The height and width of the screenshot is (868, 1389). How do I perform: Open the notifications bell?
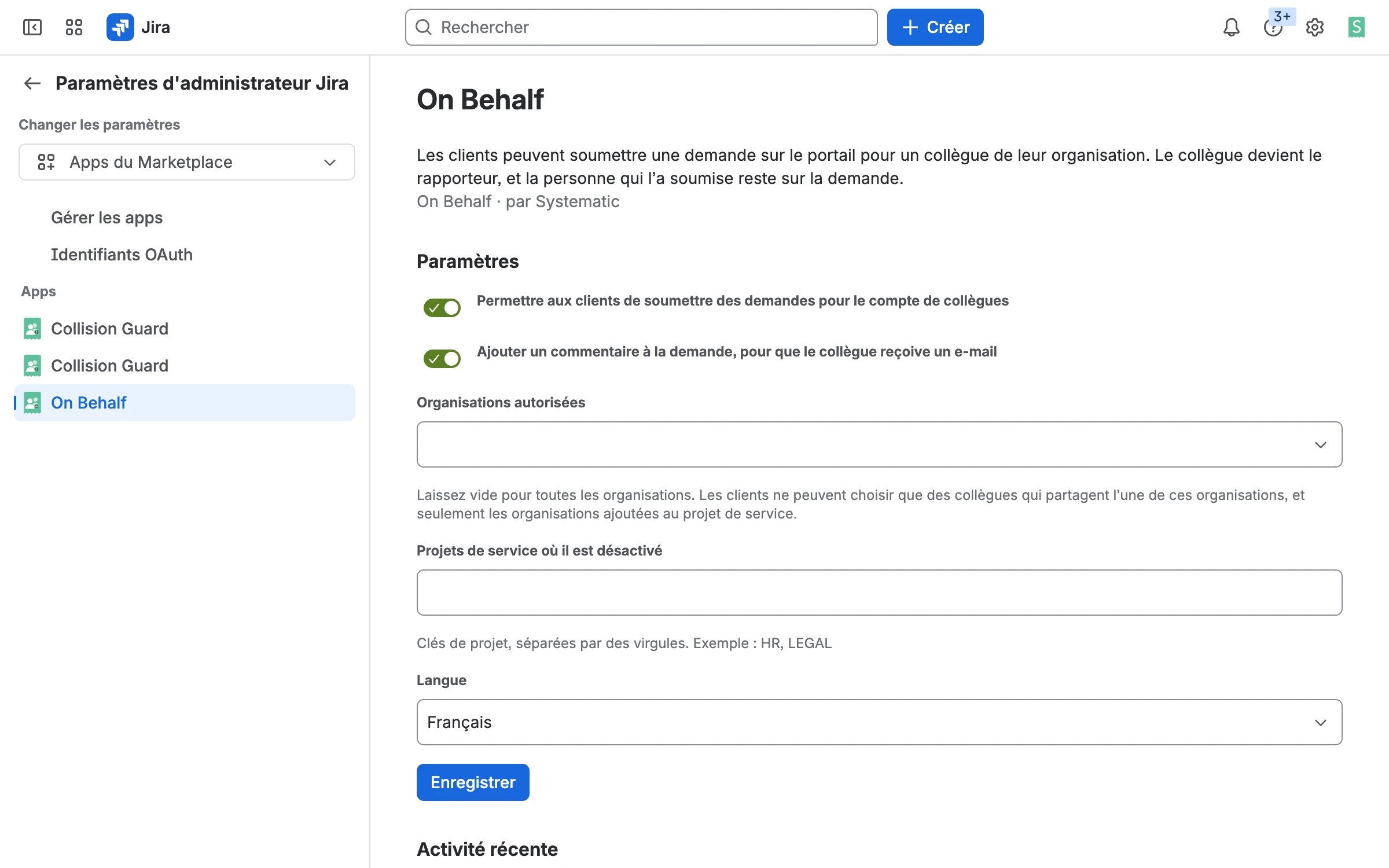[x=1232, y=27]
